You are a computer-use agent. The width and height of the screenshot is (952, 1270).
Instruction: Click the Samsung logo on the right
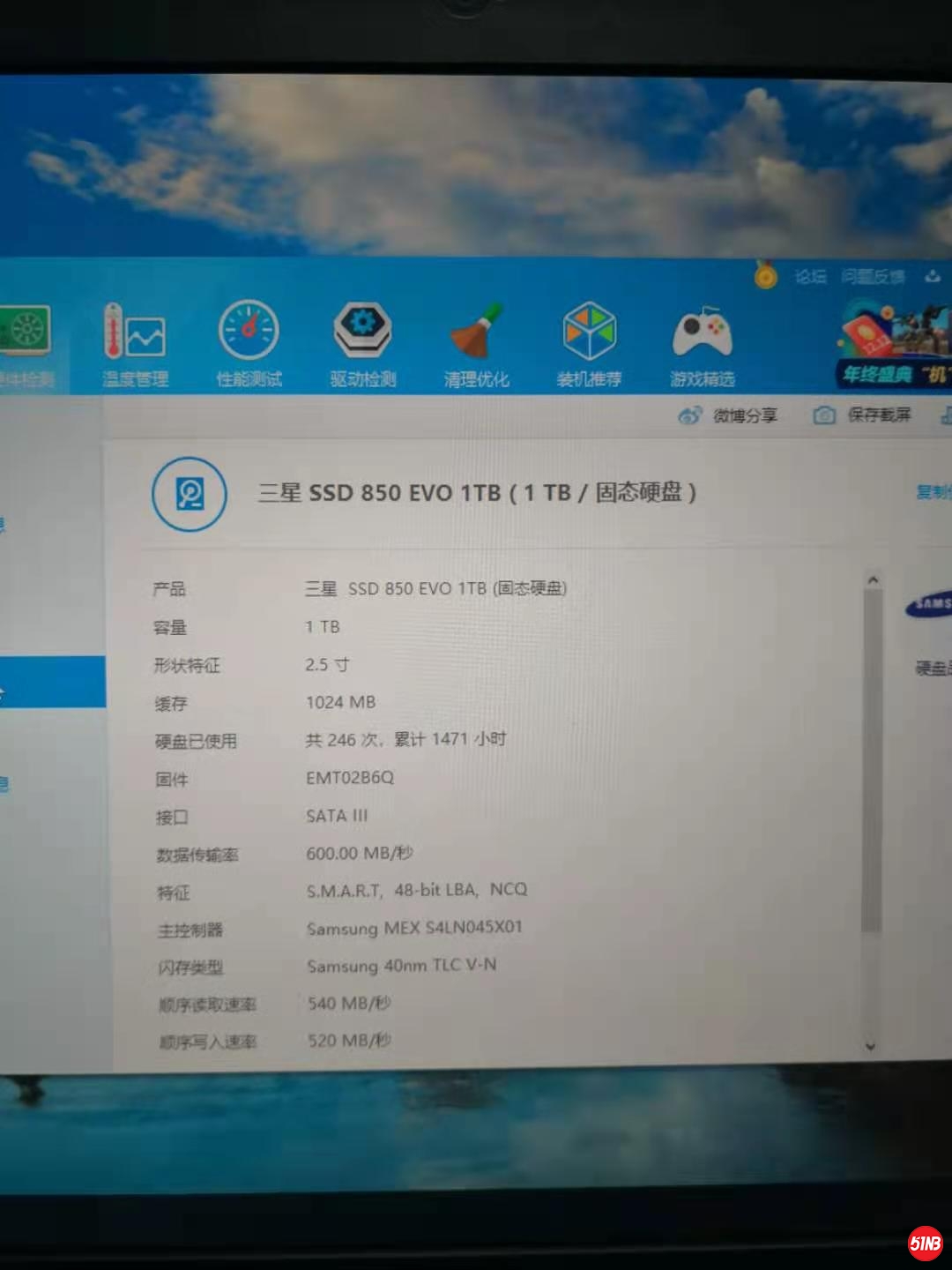[x=930, y=604]
